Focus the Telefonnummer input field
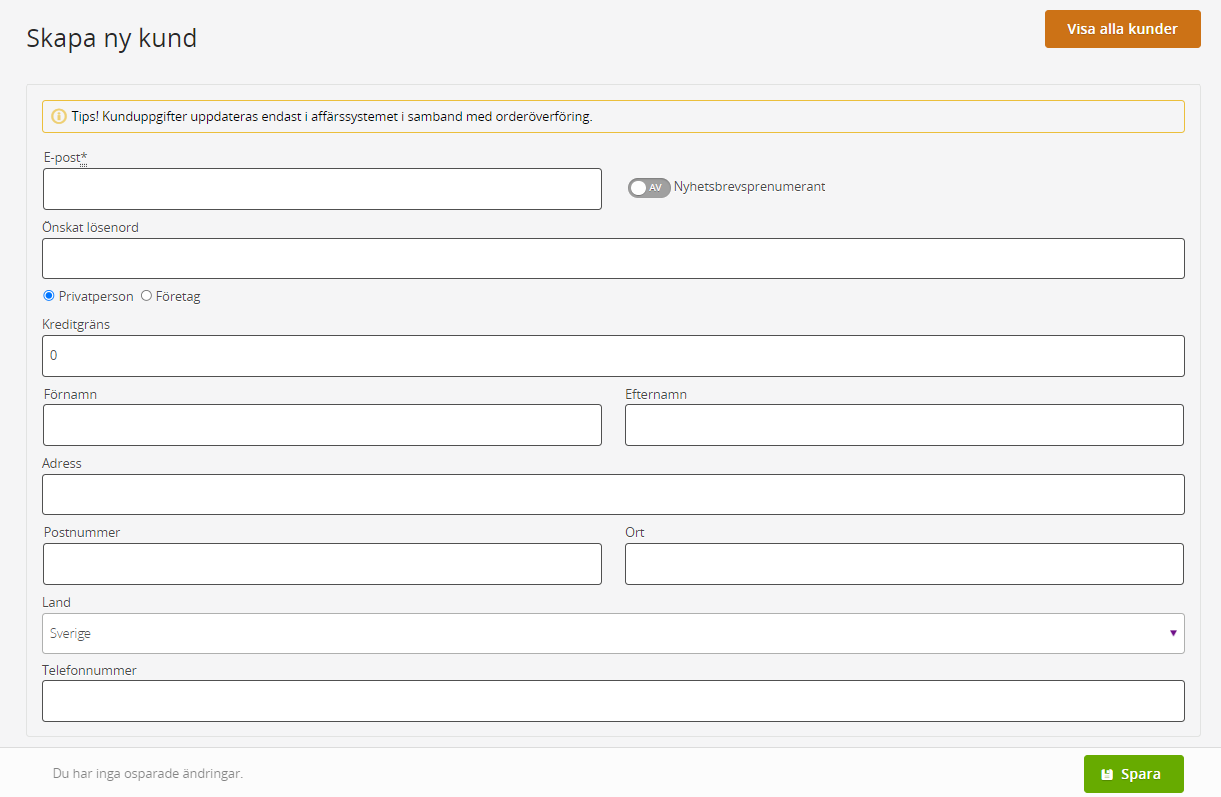Viewport: 1221px width, 797px height. click(613, 701)
